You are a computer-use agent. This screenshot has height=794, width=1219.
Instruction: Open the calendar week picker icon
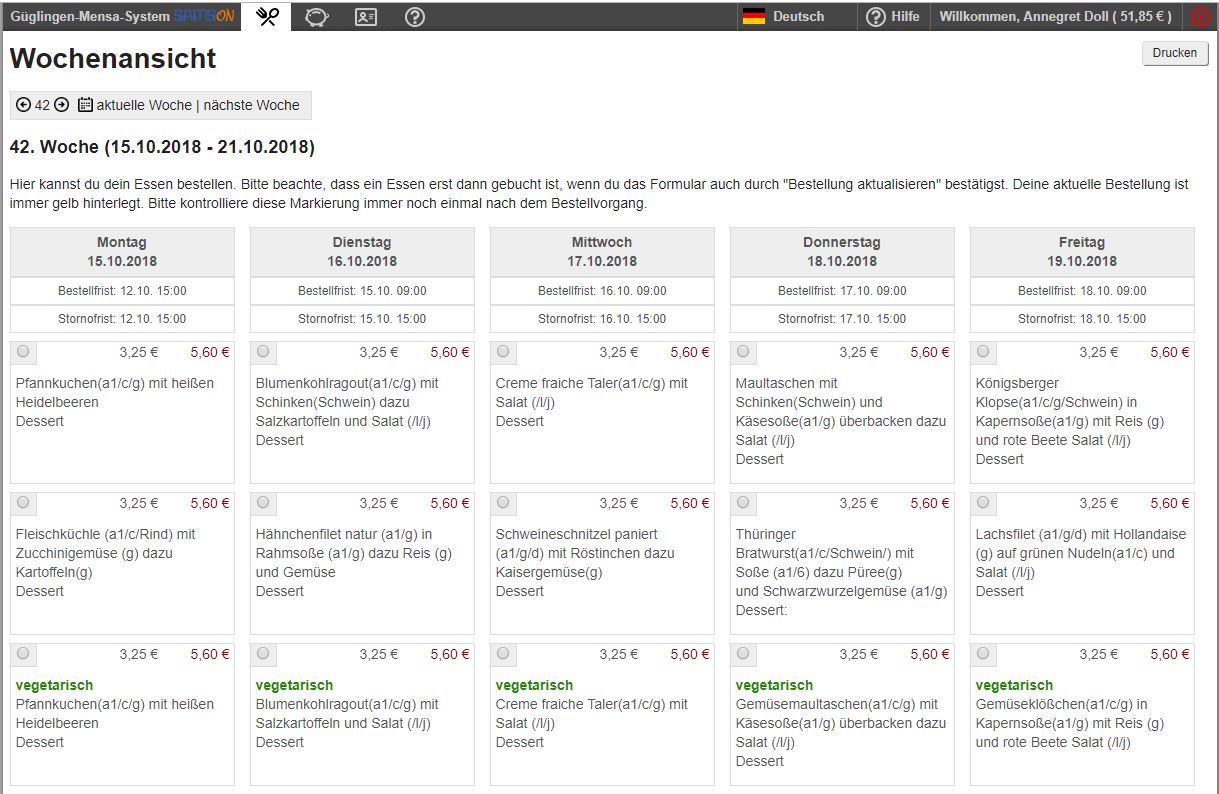[85, 105]
